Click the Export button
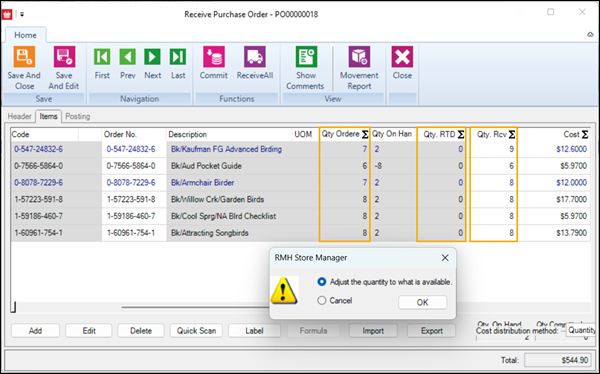The image size is (600, 374). [432, 331]
